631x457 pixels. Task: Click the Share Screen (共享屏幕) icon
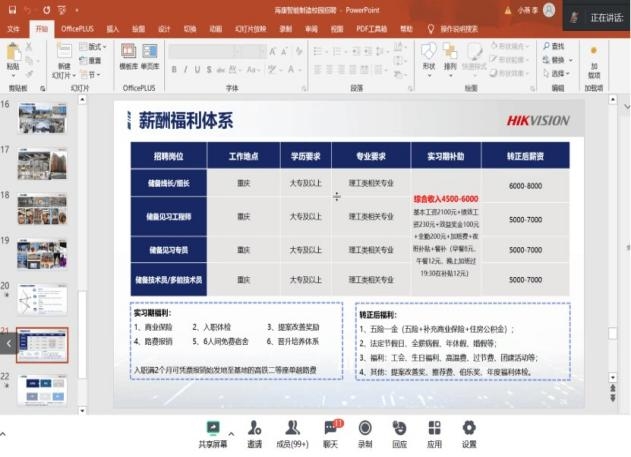point(211,428)
